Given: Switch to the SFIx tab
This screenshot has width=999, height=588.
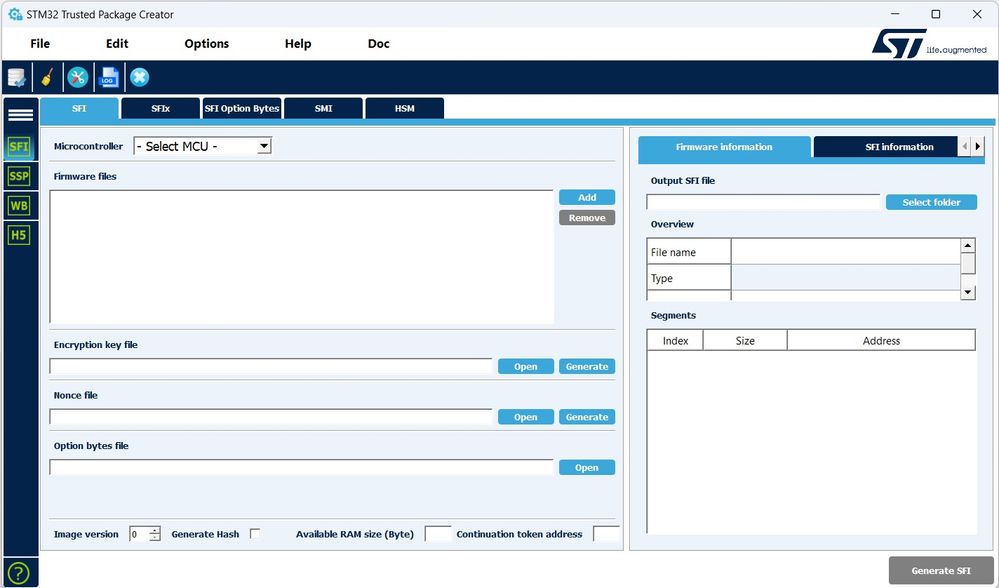Looking at the screenshot, I should (161, 108).
